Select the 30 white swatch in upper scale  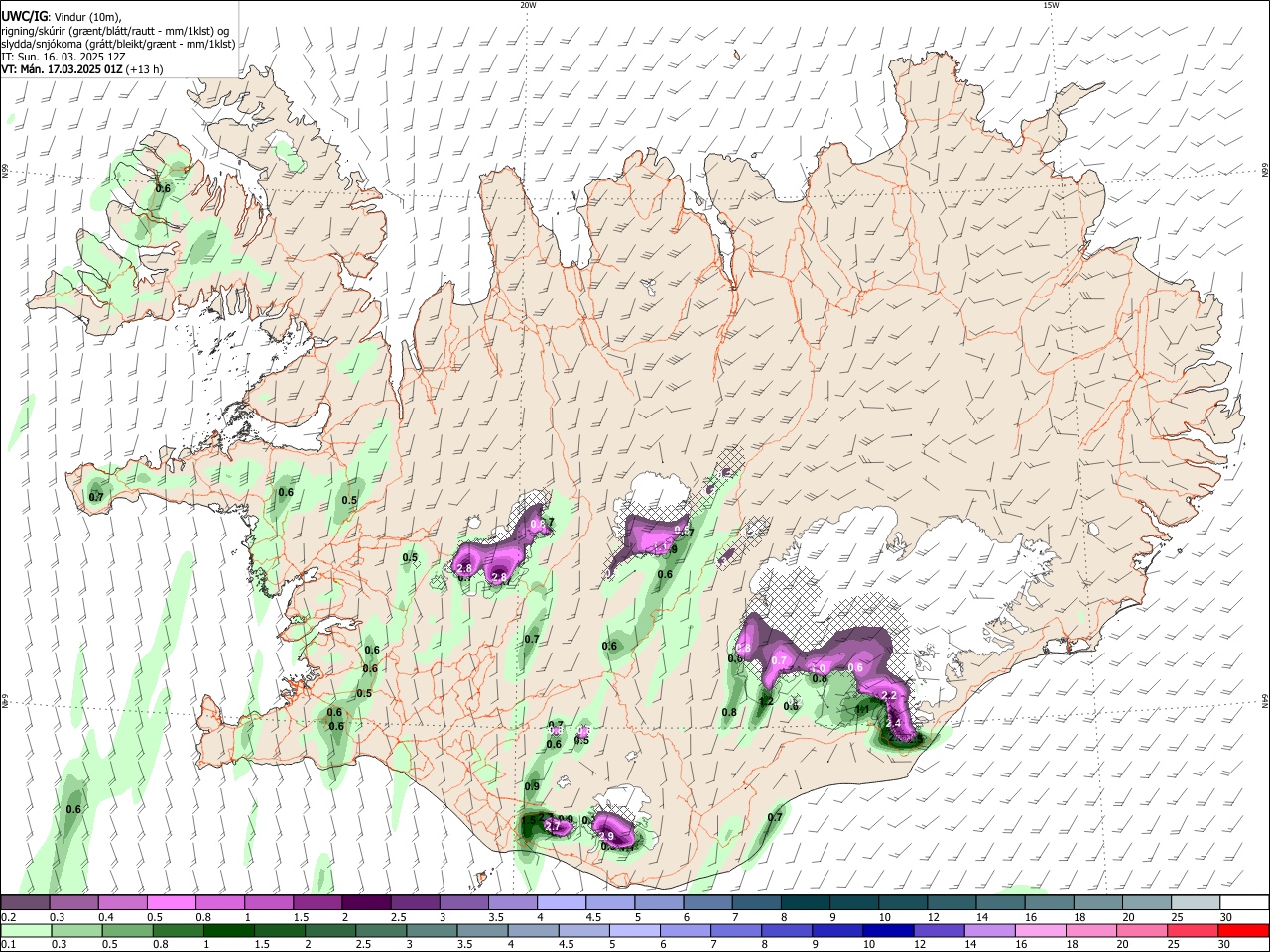coord(1244,902)
